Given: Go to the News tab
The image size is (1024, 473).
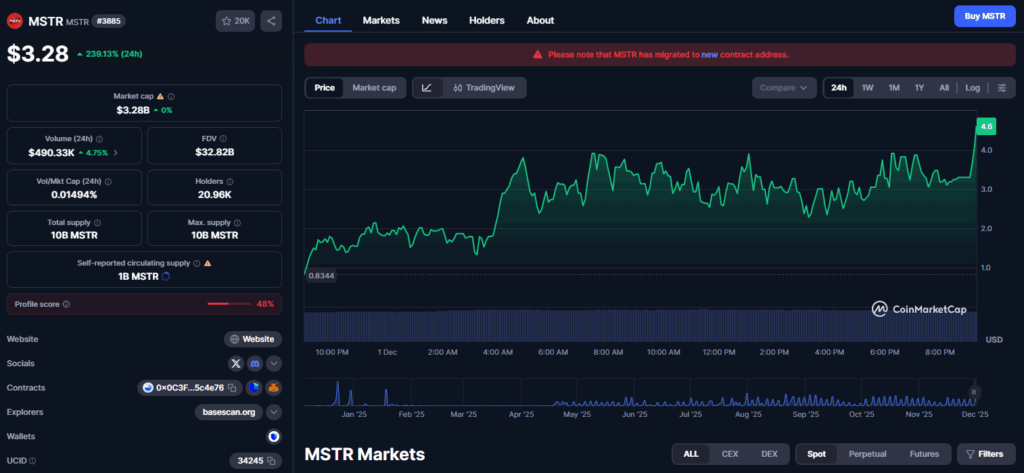Looking at the screenshot, I should (434, 20).
